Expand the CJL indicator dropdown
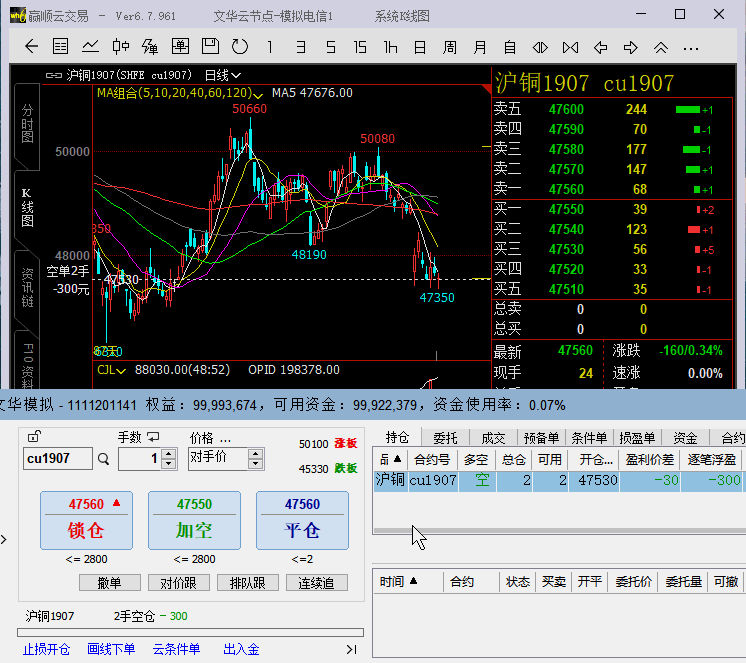 coord(111,370)
